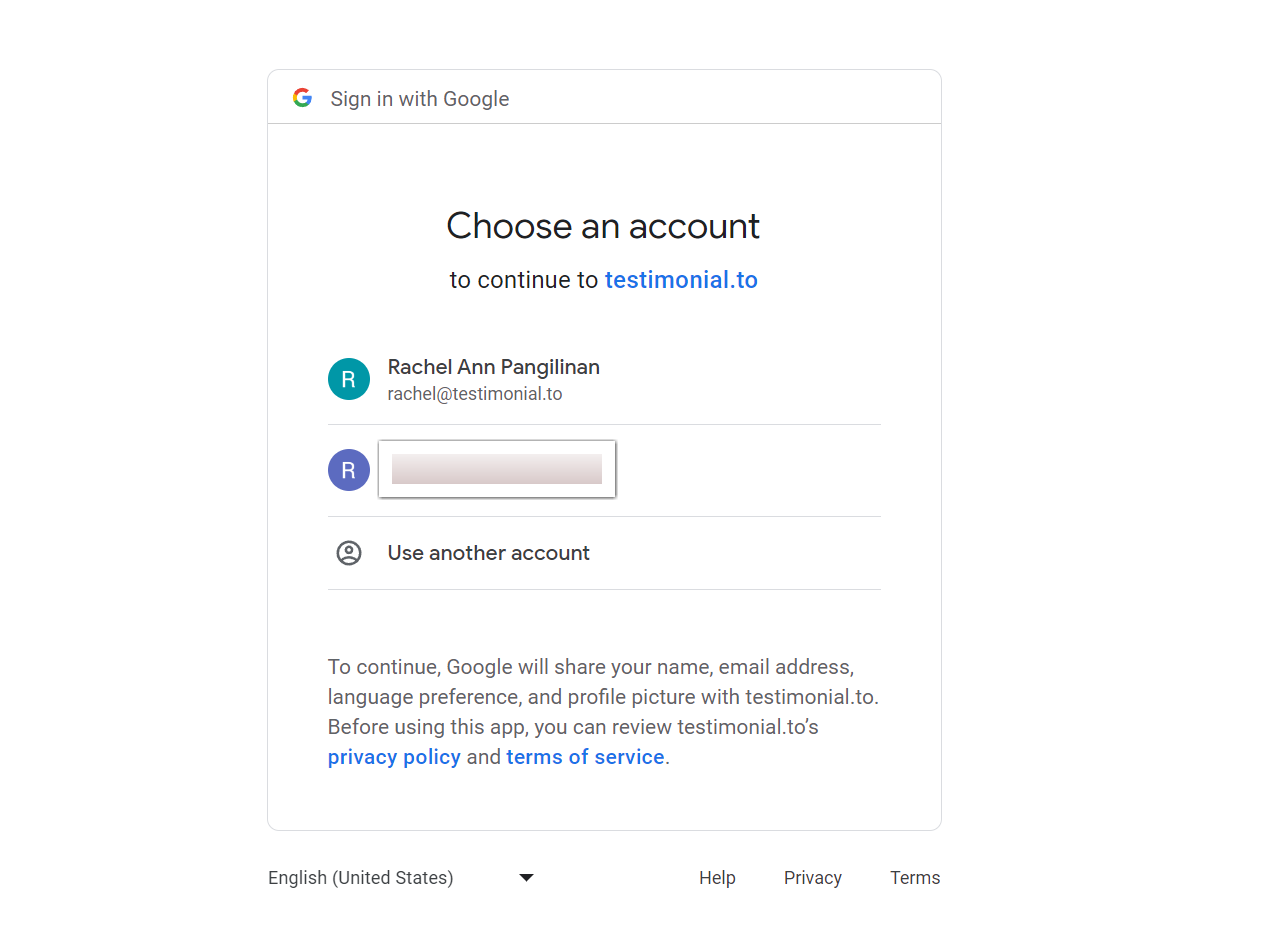Click the black language dropdown arrow

coord(527,878)
